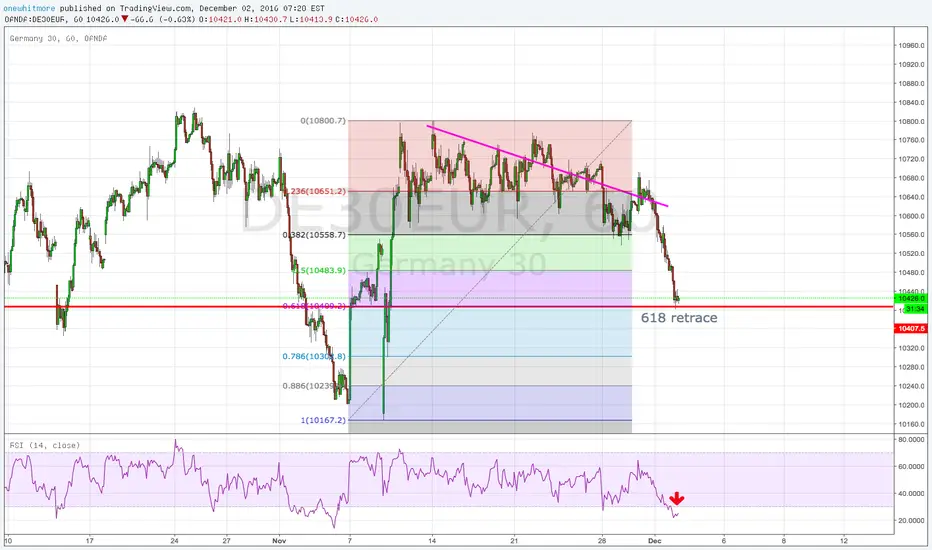Click the 12 date label on time axis

pos(845,540)
